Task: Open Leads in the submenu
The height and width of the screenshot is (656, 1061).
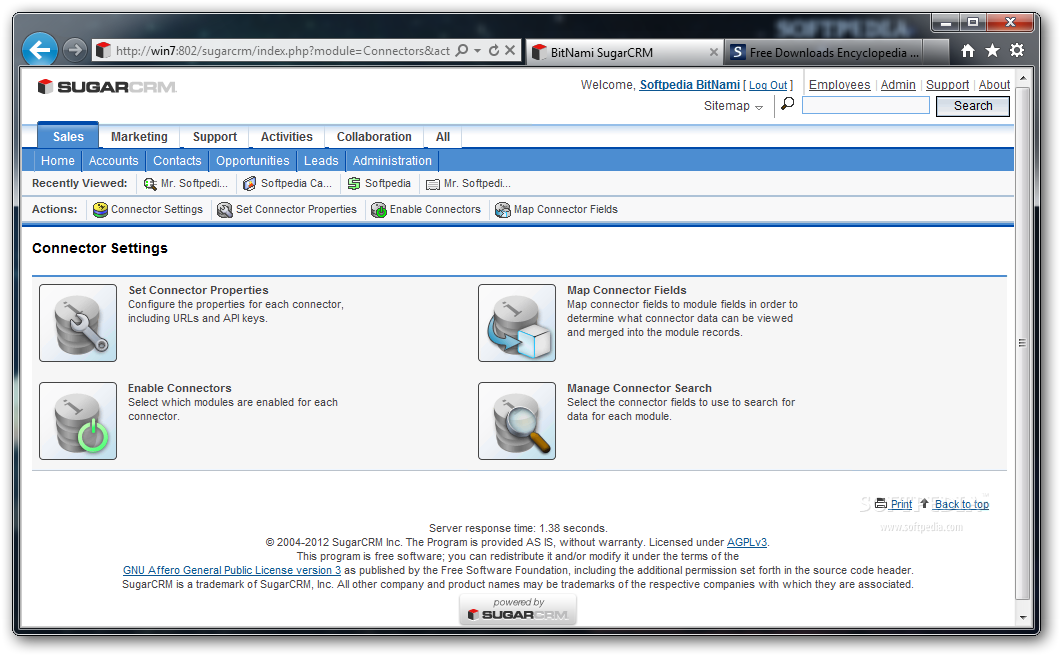Action: (321, 161)
